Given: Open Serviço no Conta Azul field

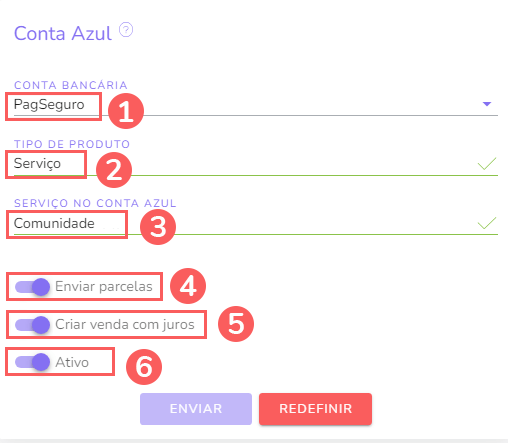Looking at the screenshot, I should [256, 223].
